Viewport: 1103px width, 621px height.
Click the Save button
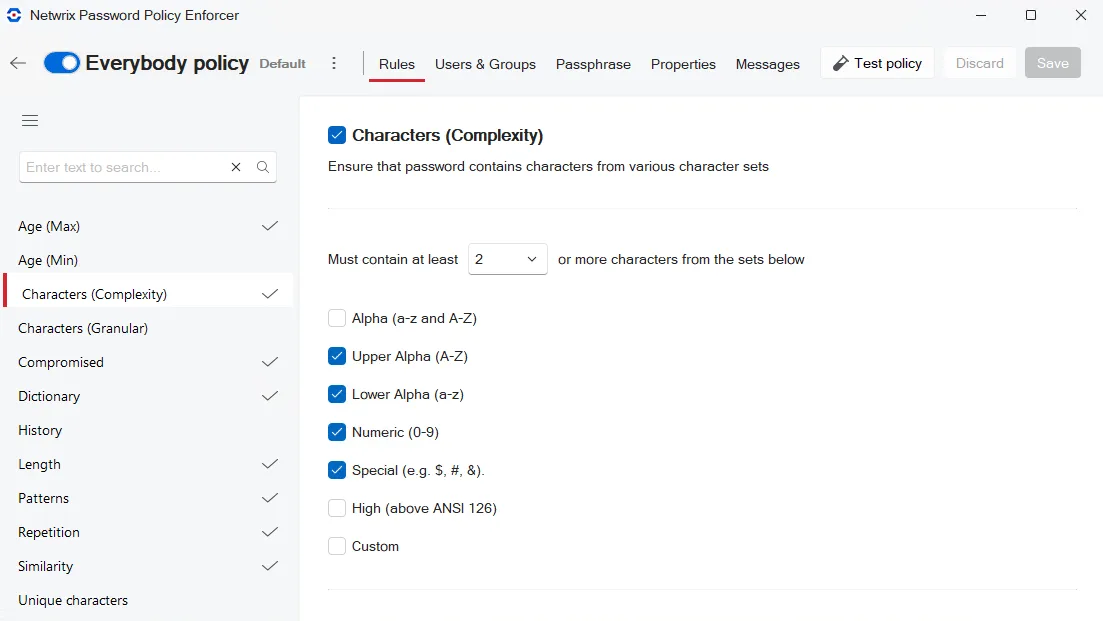point(1052,63)
